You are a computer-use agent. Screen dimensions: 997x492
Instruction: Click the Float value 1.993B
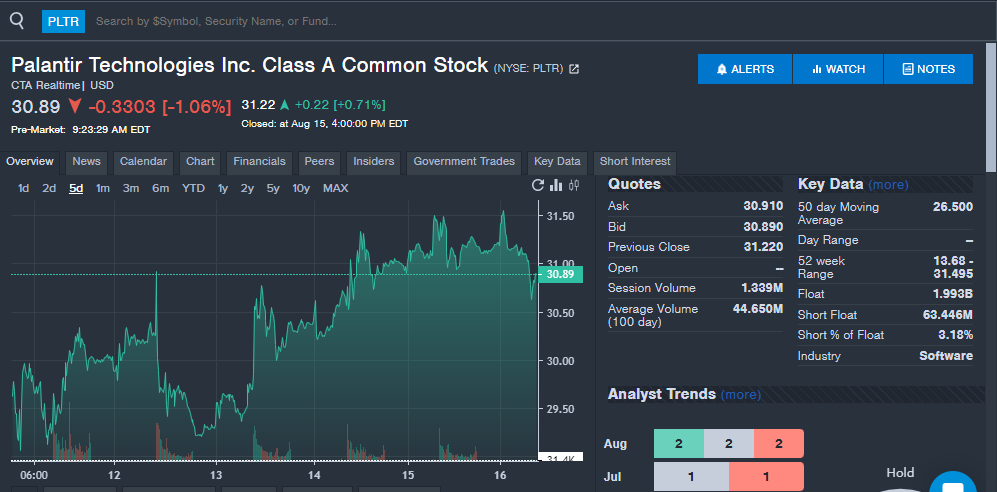tap(952, 294)
